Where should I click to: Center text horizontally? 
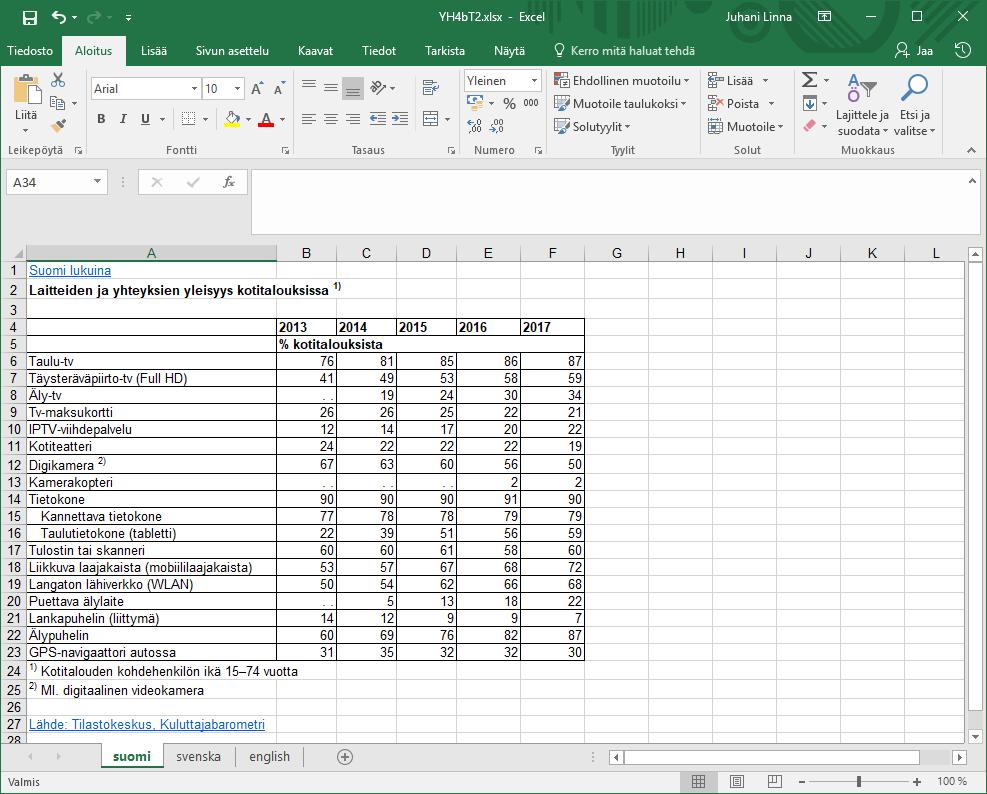[330, 118]
